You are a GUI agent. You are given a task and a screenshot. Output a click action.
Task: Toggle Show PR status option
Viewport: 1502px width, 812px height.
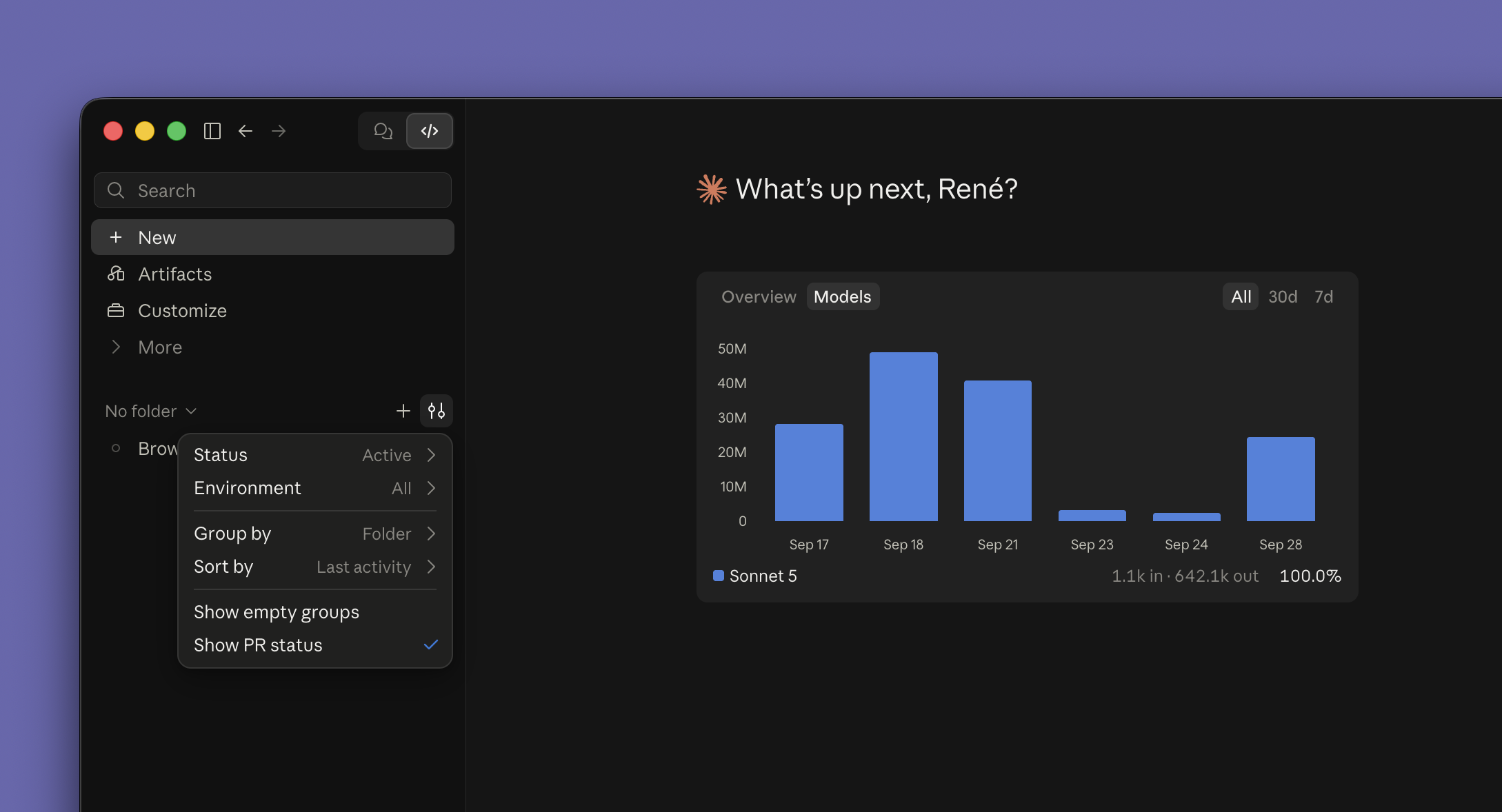click(x=315, y=645)
